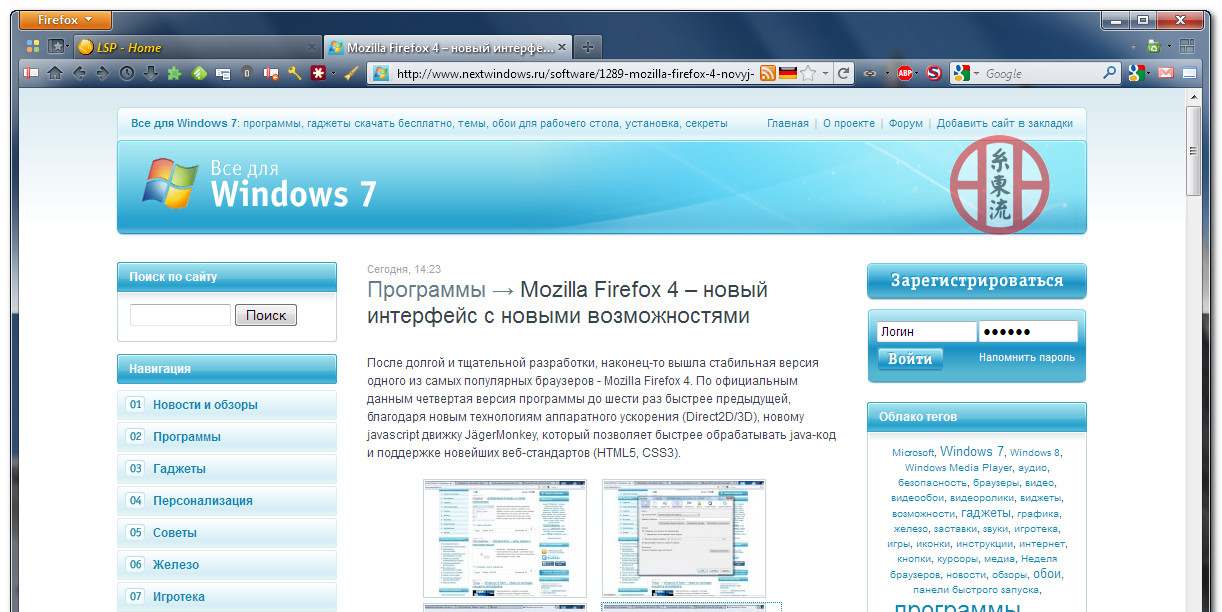The height and width of the screenshot is (612, 1222).
Task: Open a new tab with plus button
Action: (x=588, y=47)
